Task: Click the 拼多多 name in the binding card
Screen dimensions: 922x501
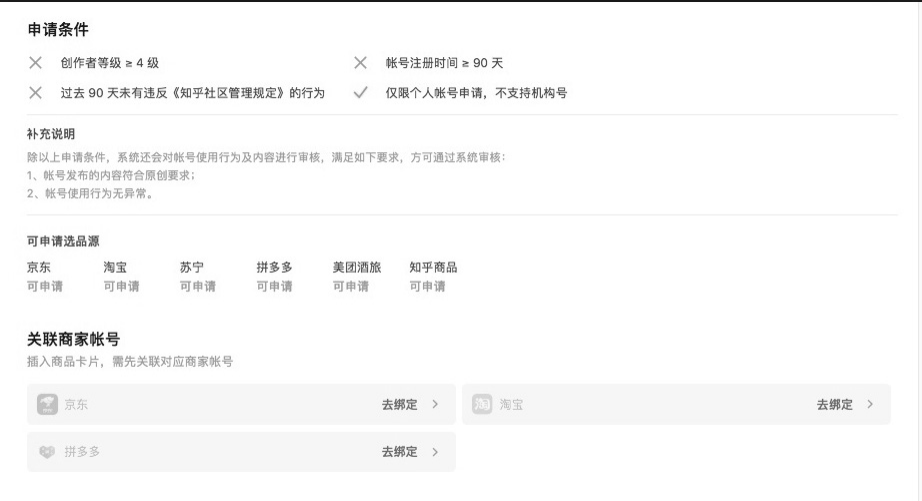Action: pos(82,452)
